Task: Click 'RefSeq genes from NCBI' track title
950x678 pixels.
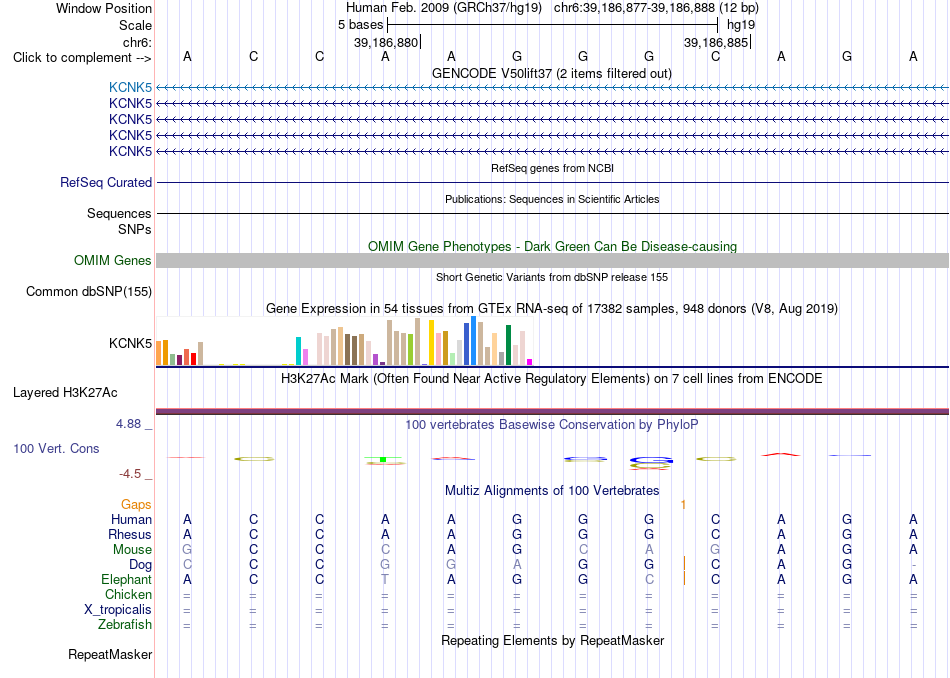Action: pos(552,168)
